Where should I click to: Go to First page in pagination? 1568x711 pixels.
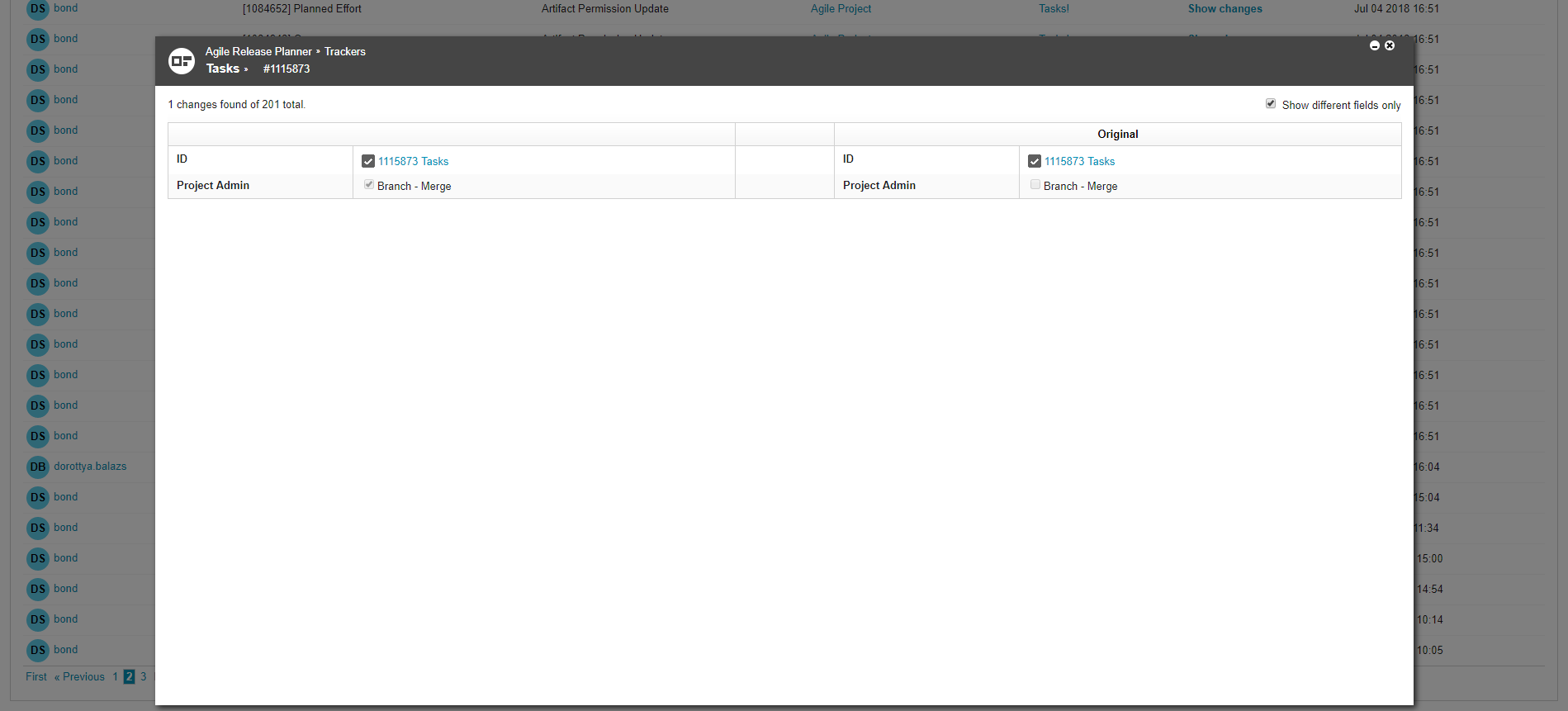point(36,676)
